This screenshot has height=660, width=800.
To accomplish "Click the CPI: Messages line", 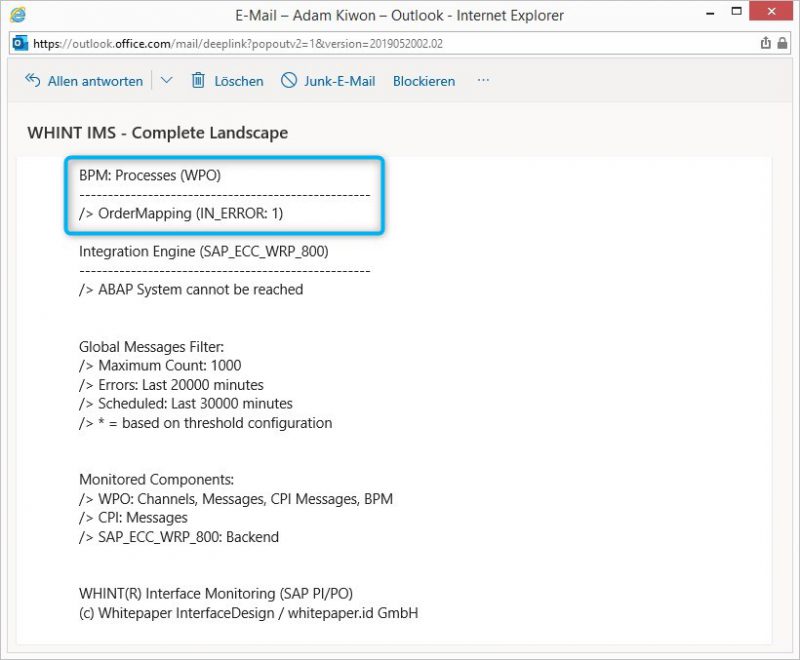I will [133, 518].
